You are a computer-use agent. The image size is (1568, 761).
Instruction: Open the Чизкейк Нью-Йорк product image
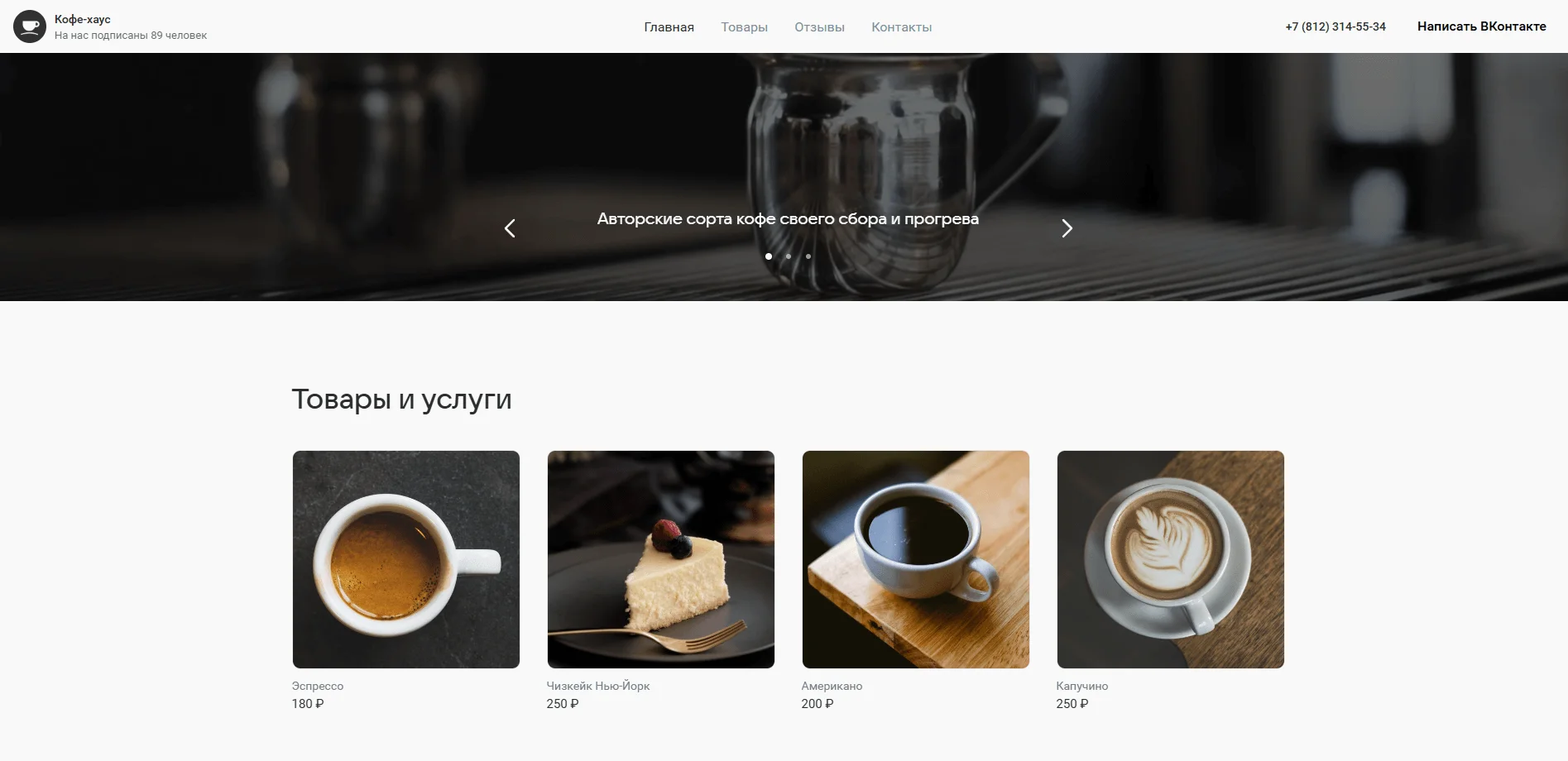tap(661, 559)
